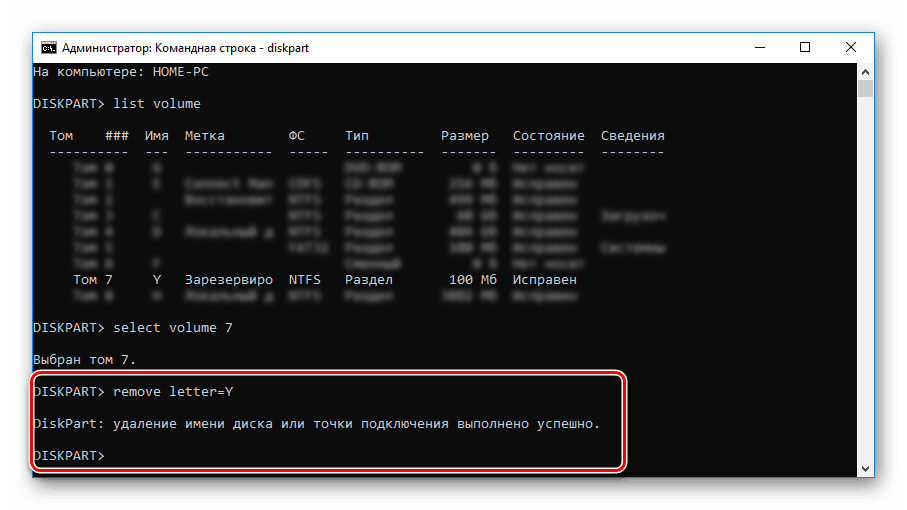Click the 'Том' column header
The width and height of the screenshot is (907, 510).
61,136
